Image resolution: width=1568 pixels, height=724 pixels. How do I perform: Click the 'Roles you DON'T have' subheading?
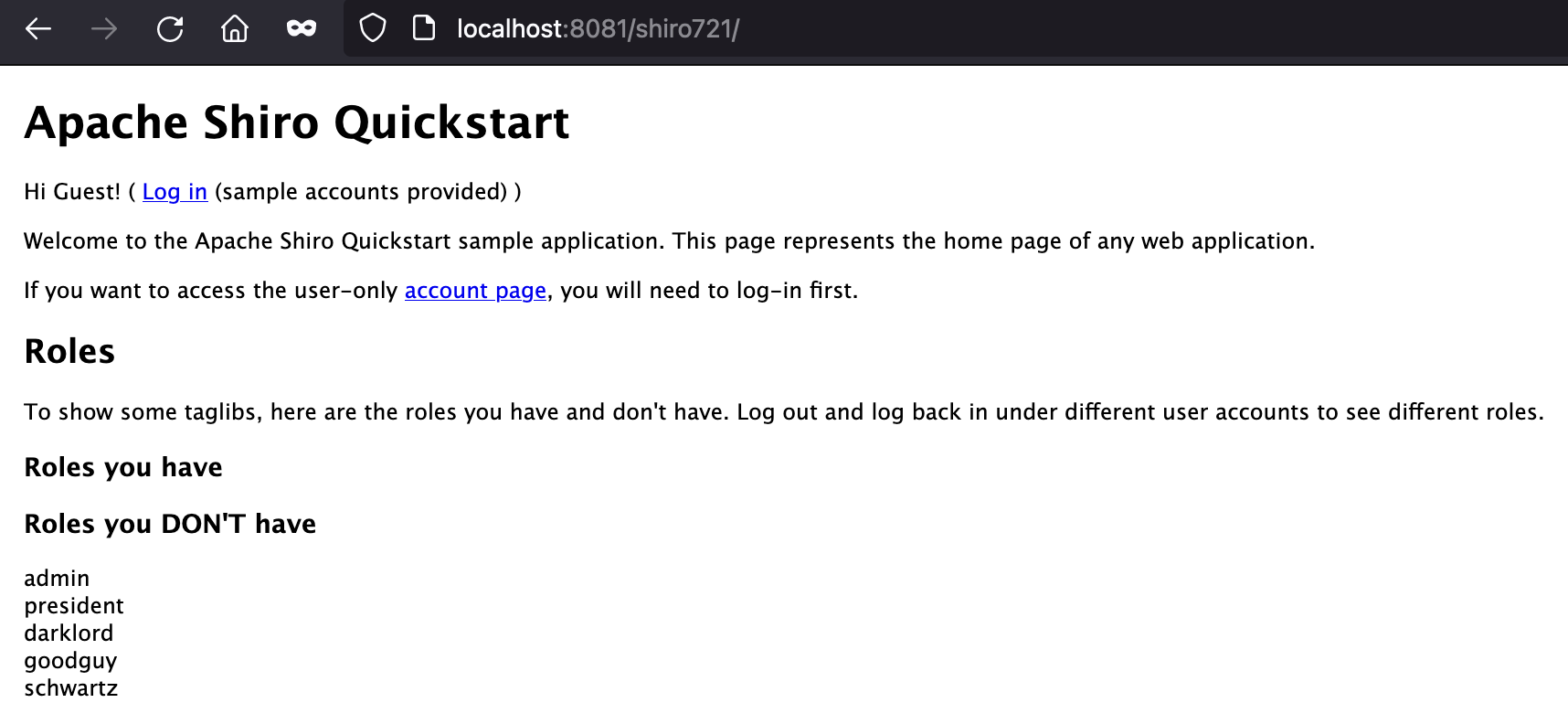[x=170, y=524]
